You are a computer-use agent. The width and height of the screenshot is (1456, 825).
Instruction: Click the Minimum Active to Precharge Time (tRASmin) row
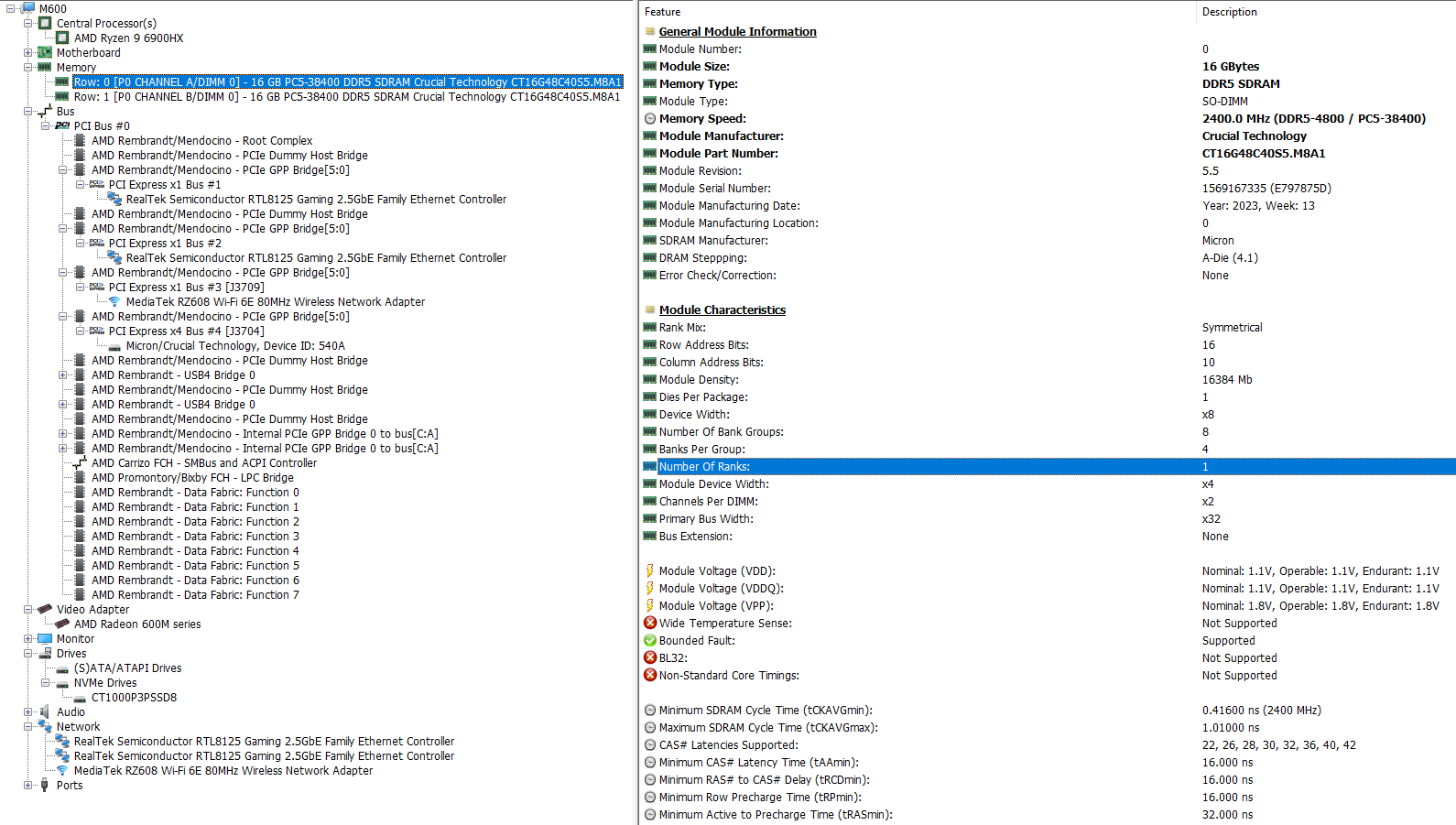point(1049,814)
